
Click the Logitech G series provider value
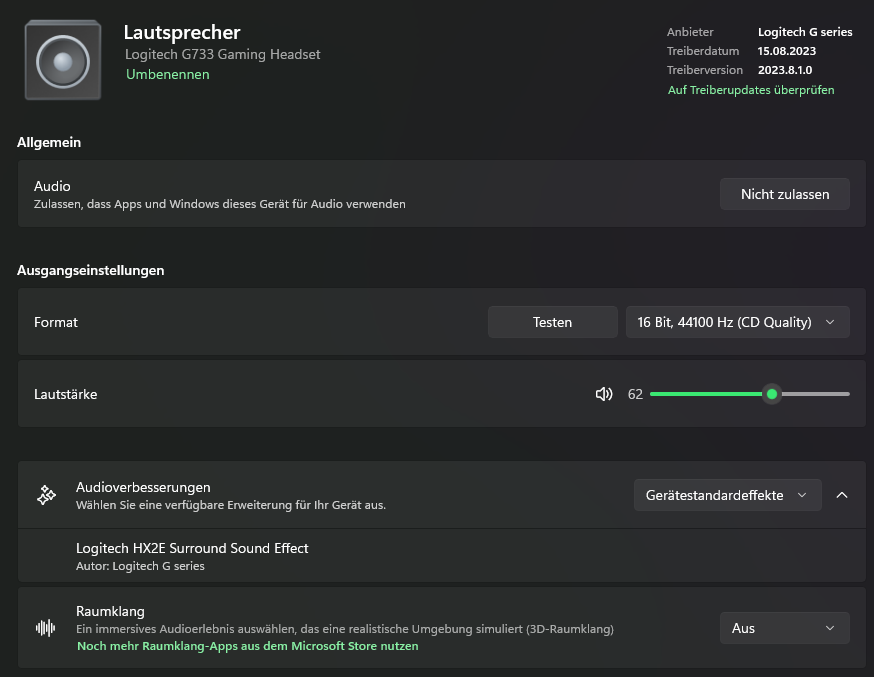[x=805, y=32]
